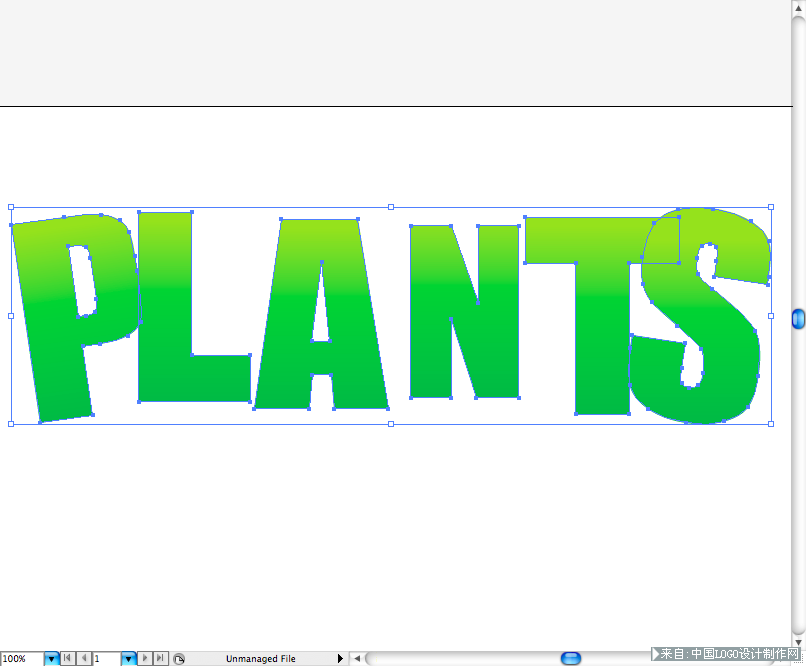Click the vertical scrollbar thumb
806x666 pixels.
click(798, 319)
